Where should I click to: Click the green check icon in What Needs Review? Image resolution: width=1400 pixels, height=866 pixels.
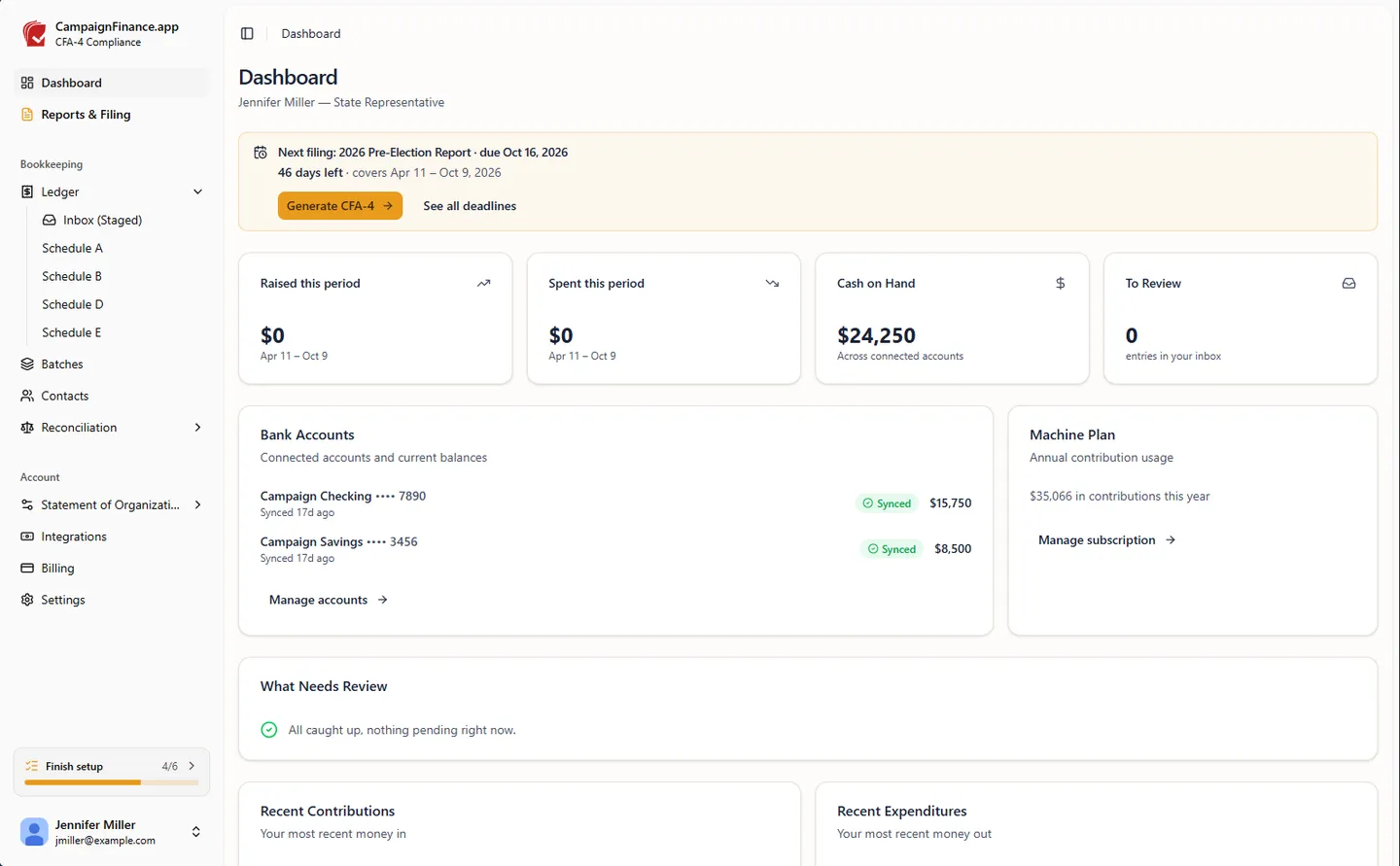269,730
